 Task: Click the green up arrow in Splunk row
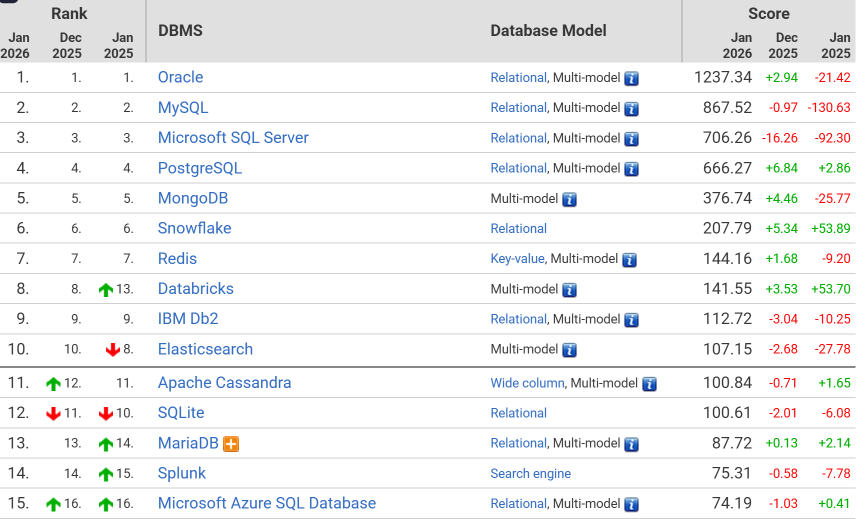pyautogui.click(x=105, y=474)
